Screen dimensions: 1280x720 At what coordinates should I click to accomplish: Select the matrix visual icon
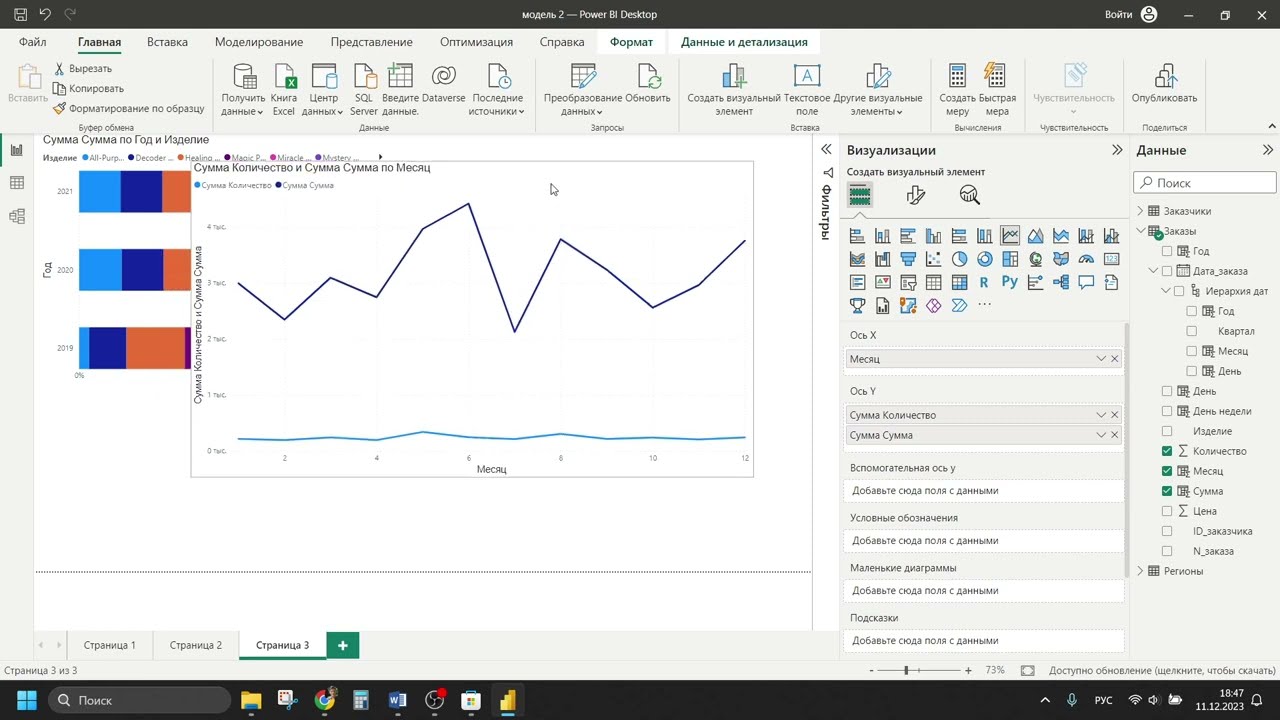pyautogui.click(x=959, y=282)
